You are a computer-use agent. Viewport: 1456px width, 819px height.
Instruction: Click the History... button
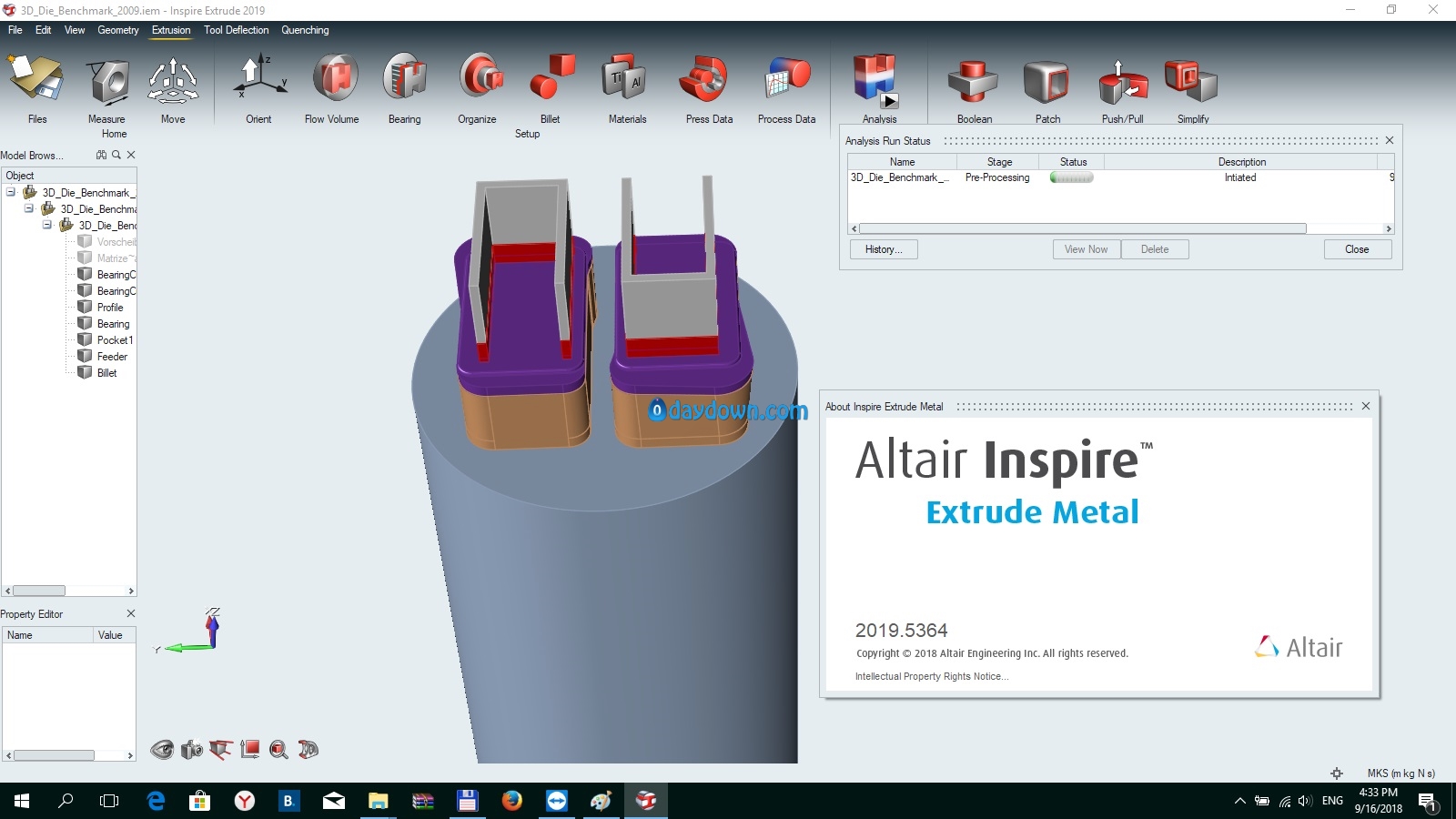[x=884, y=249]
